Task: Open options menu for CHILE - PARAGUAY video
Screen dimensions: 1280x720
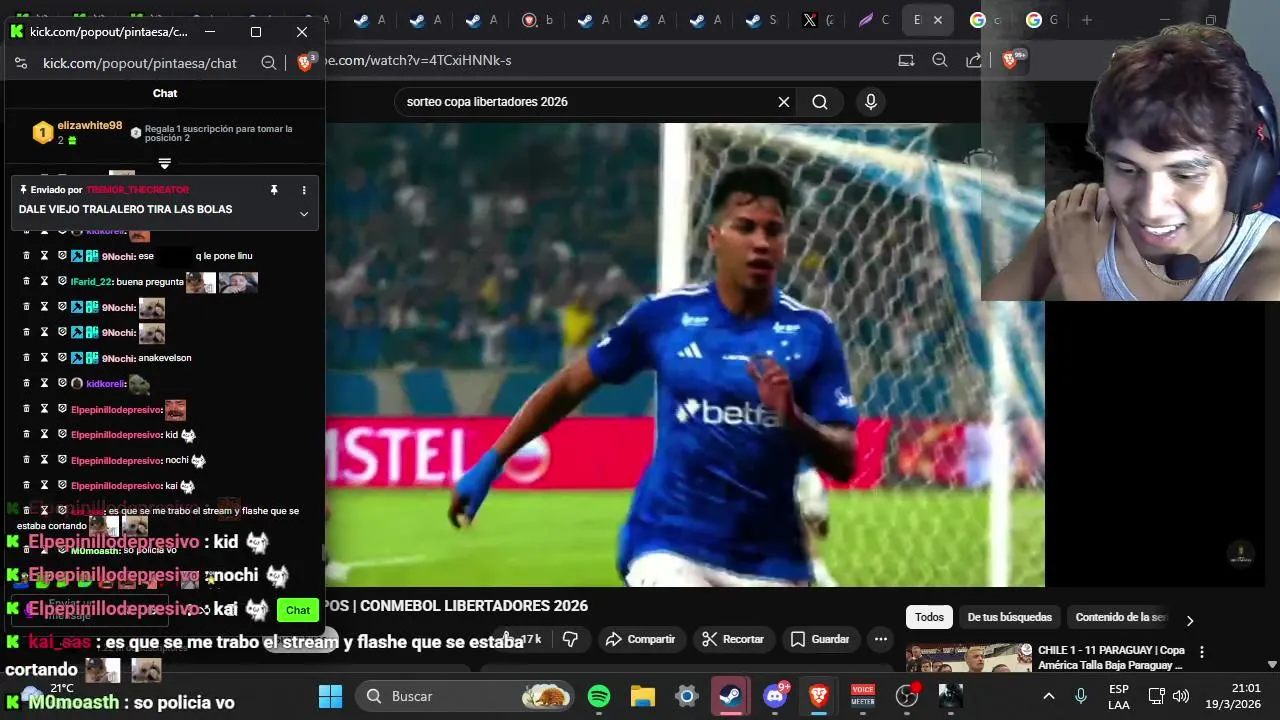Action: coord(1202,652)
